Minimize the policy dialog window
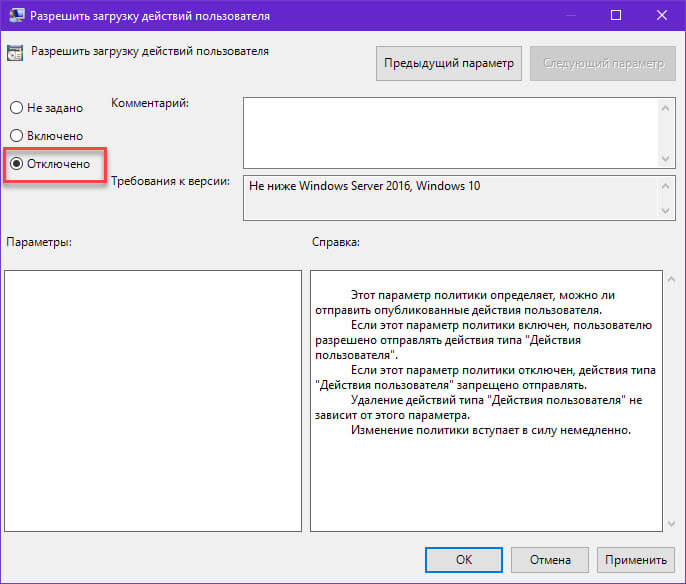 570,15
